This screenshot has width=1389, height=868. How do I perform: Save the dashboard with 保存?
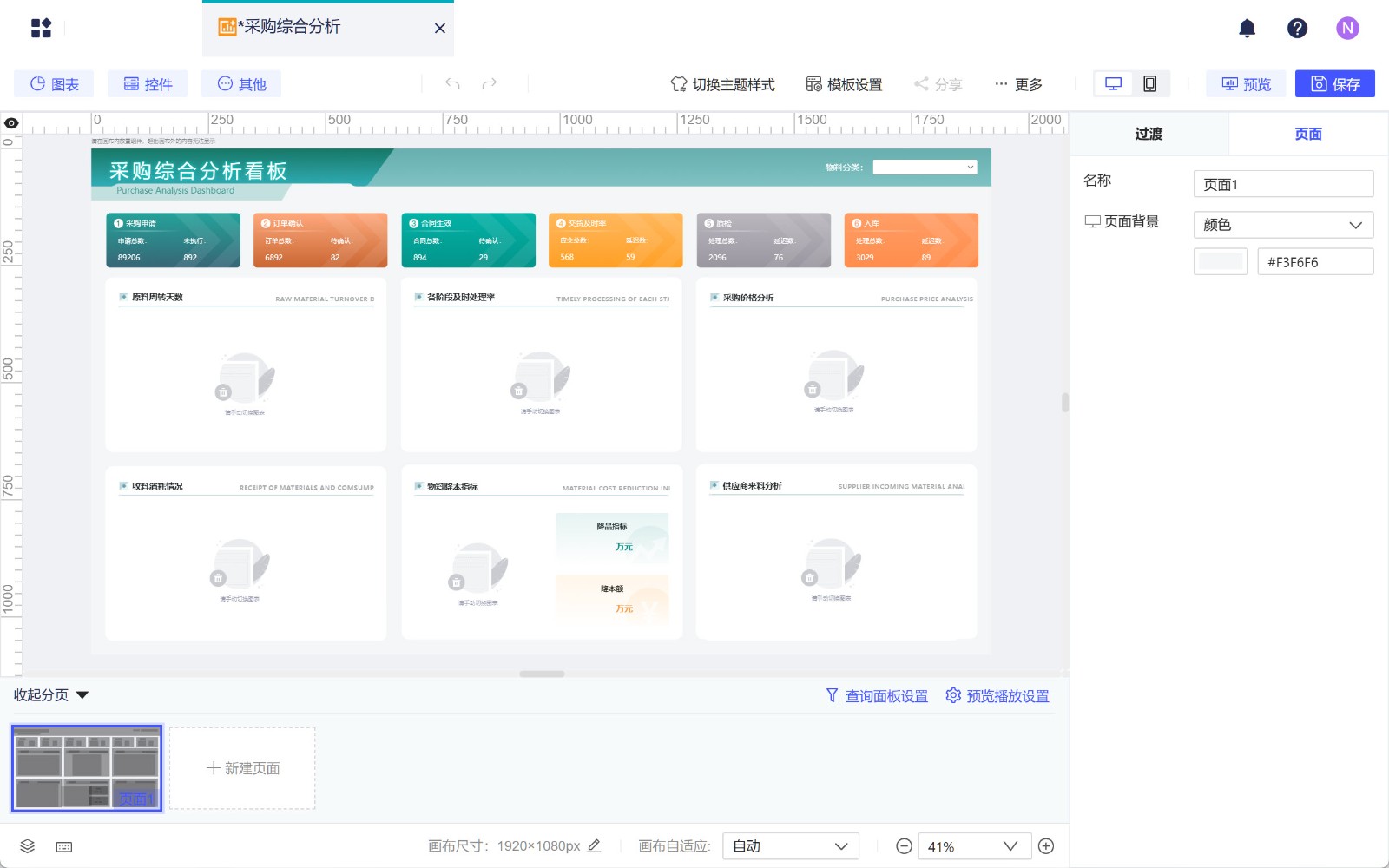[1335, 83]
